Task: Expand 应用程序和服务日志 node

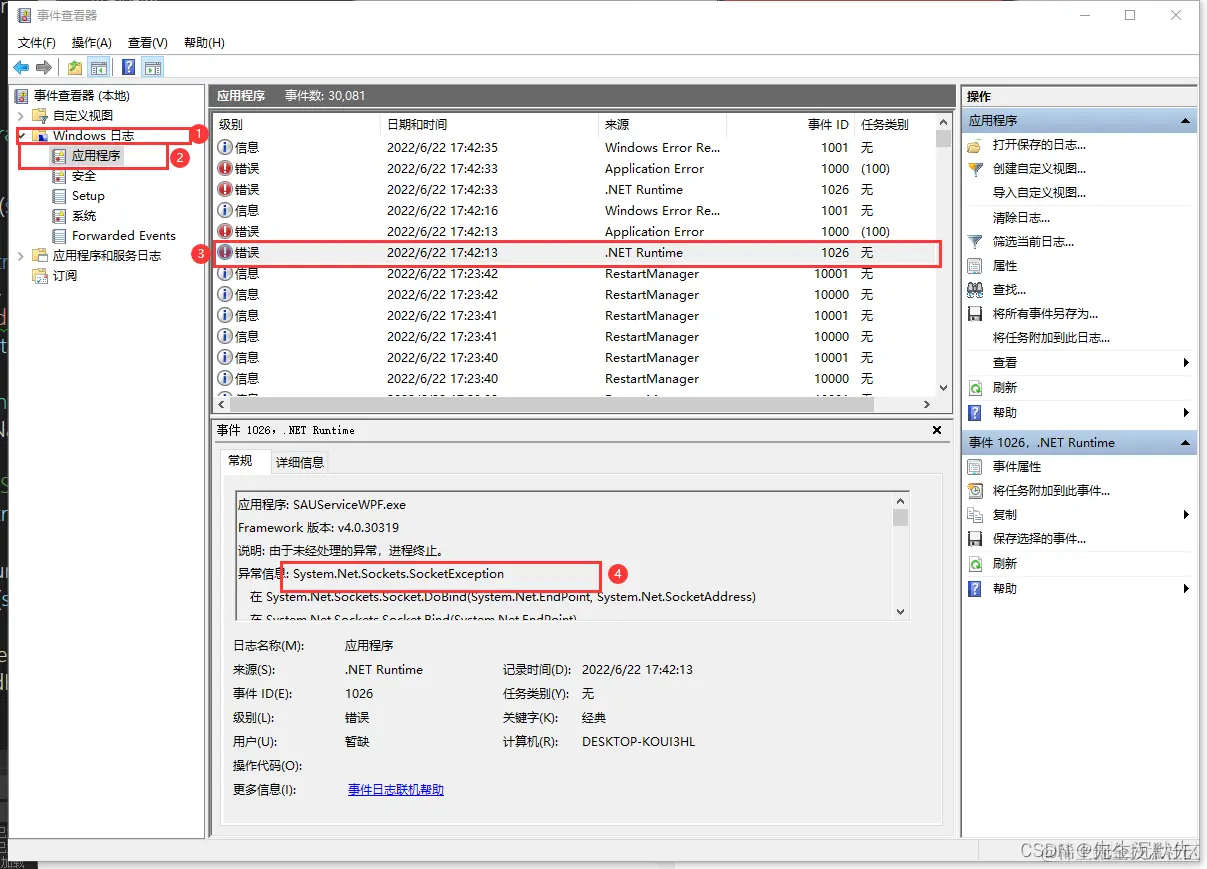Action: click(x=21, y=256)
